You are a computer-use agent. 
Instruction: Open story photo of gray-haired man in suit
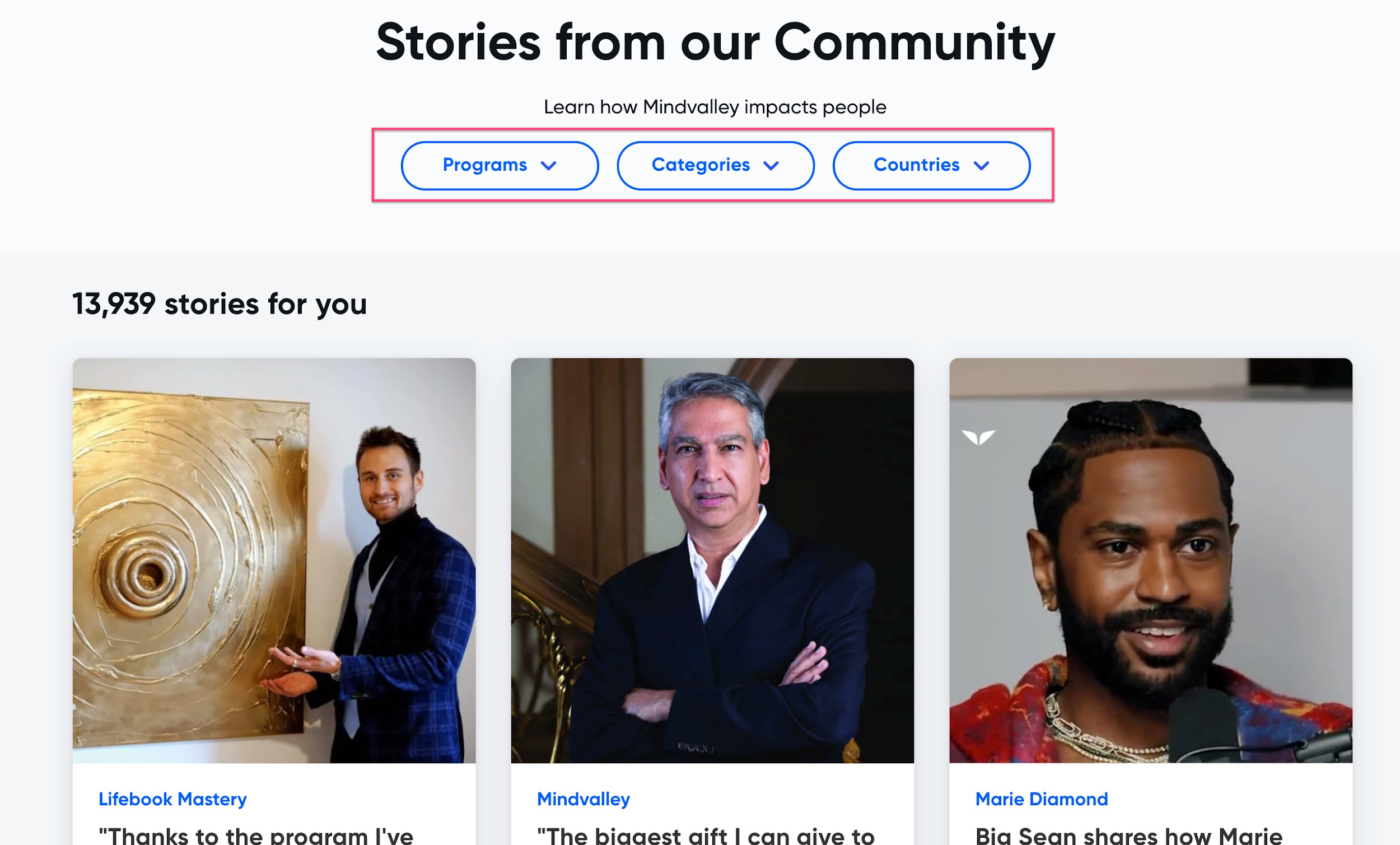[712, 561]
